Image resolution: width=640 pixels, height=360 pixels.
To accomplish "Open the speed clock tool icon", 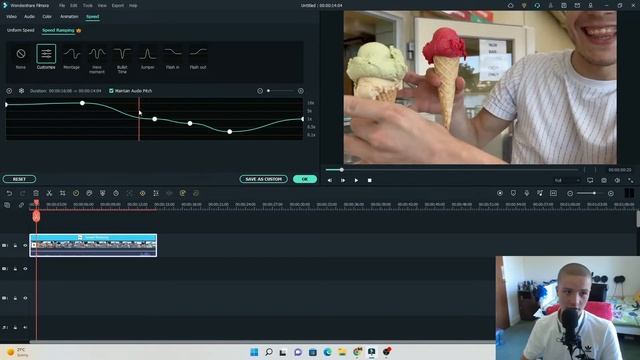I will coord(76,193).
